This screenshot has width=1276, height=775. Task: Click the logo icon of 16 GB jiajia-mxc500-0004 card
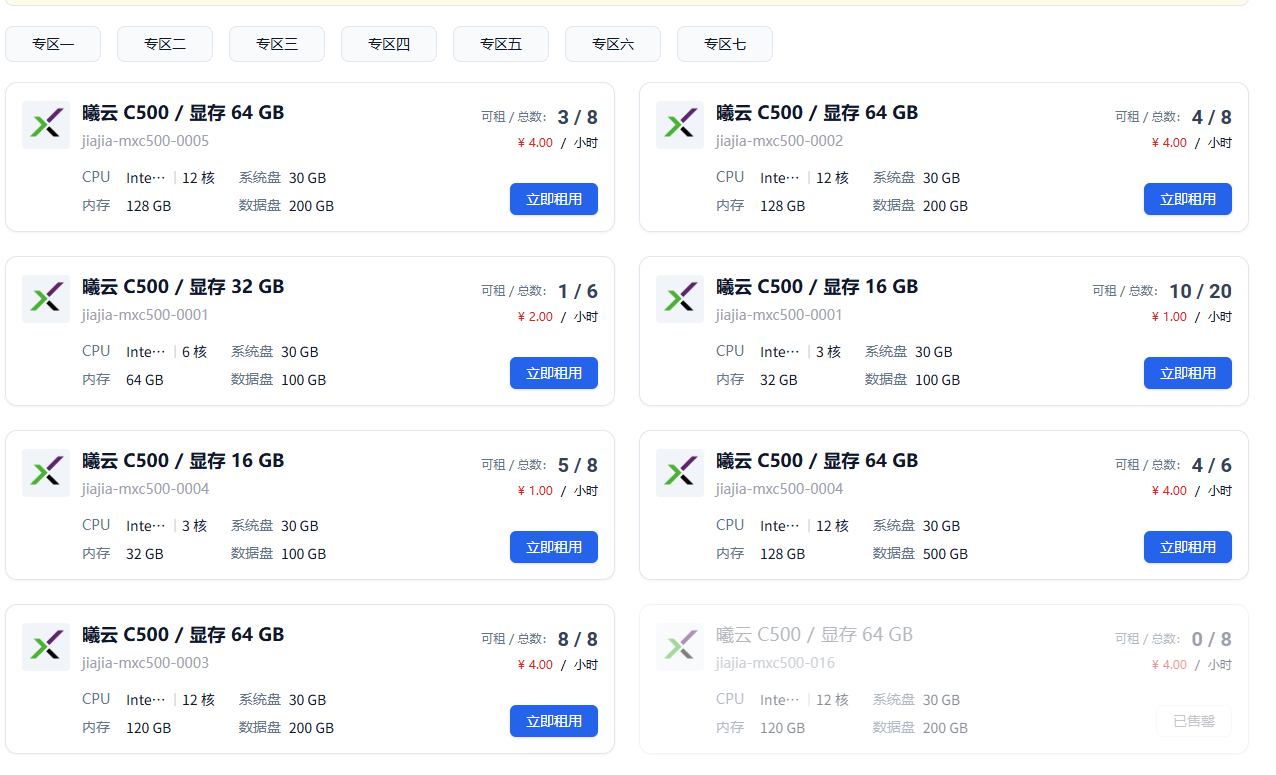click(46, 473)
